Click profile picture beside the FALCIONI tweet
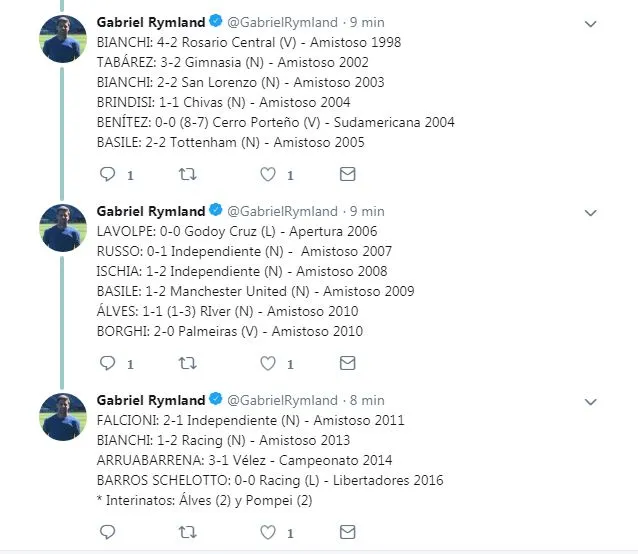This screenshot has width=638, height=554. (62, 417)
